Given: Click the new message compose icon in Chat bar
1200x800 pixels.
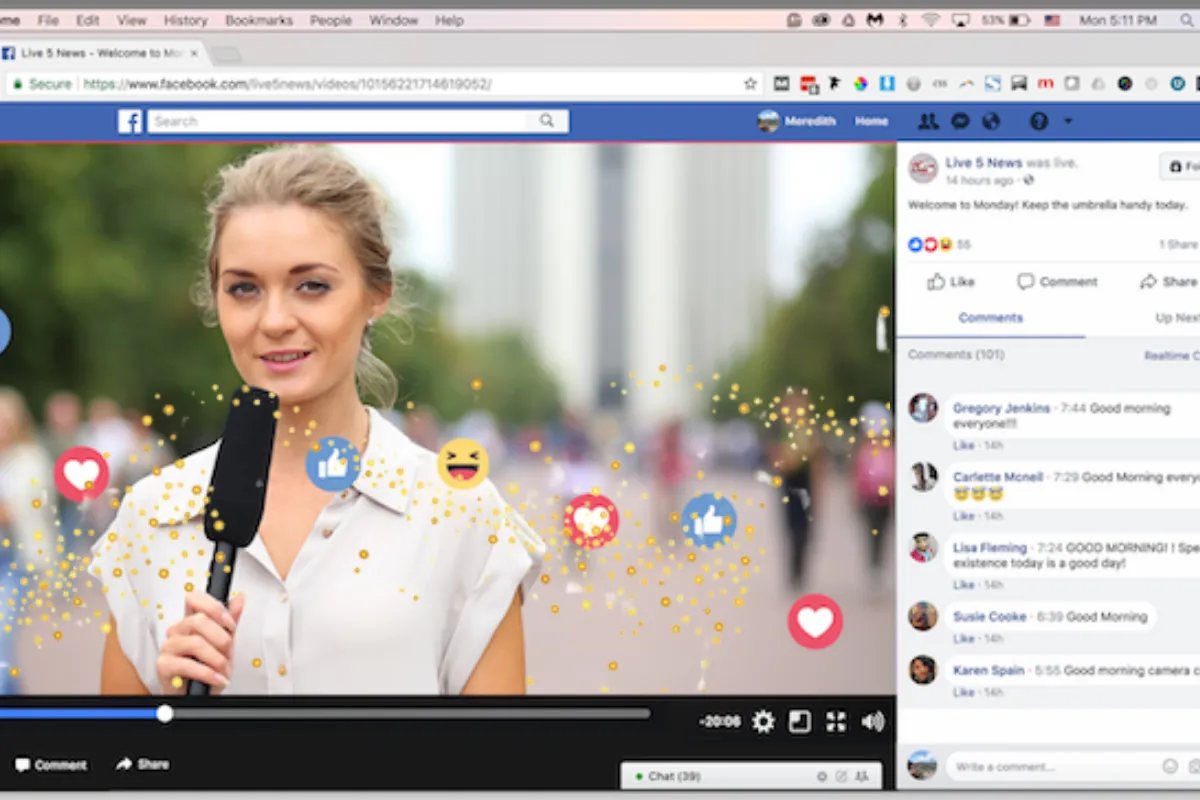Looking at the screenshot, I should [841, 776].
